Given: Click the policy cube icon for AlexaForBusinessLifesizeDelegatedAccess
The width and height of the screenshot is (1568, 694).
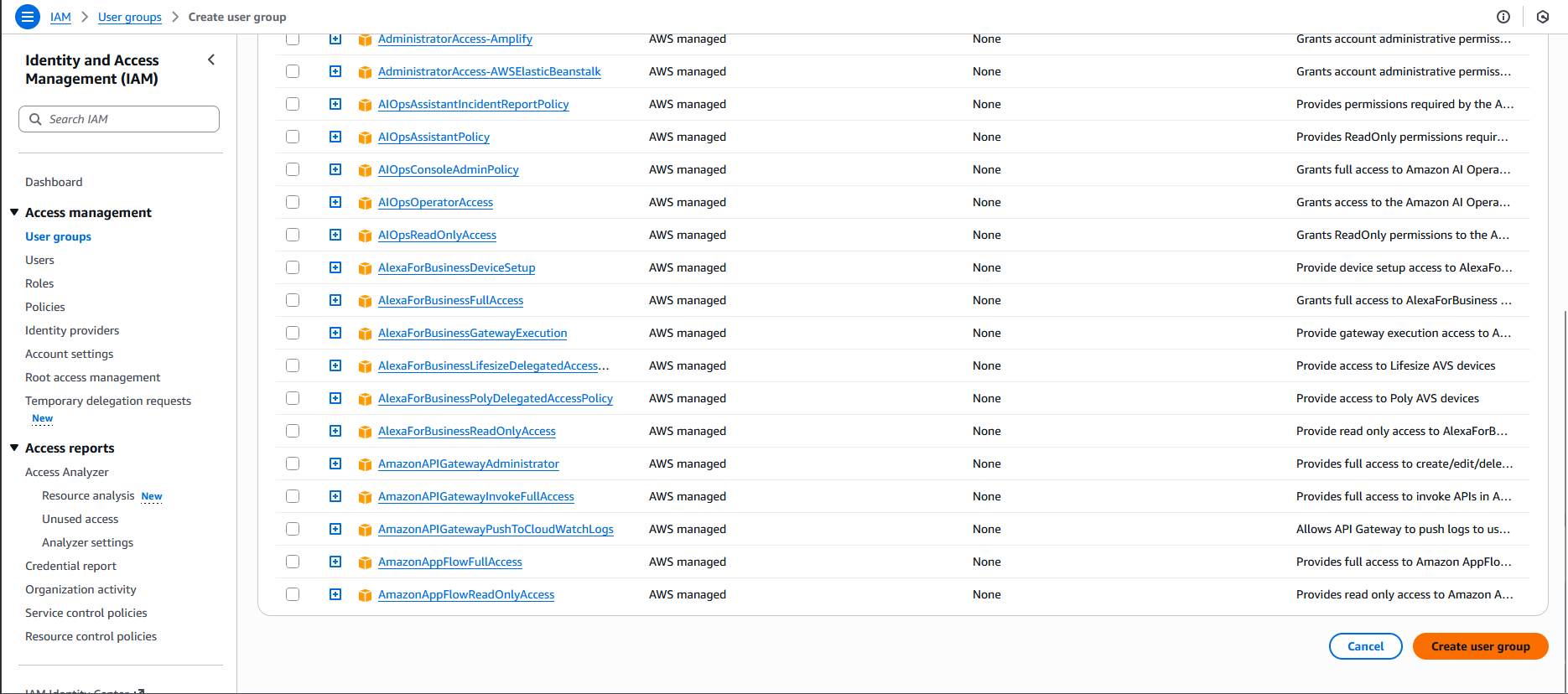Looking at the screenshot, I should coord(365,366).
